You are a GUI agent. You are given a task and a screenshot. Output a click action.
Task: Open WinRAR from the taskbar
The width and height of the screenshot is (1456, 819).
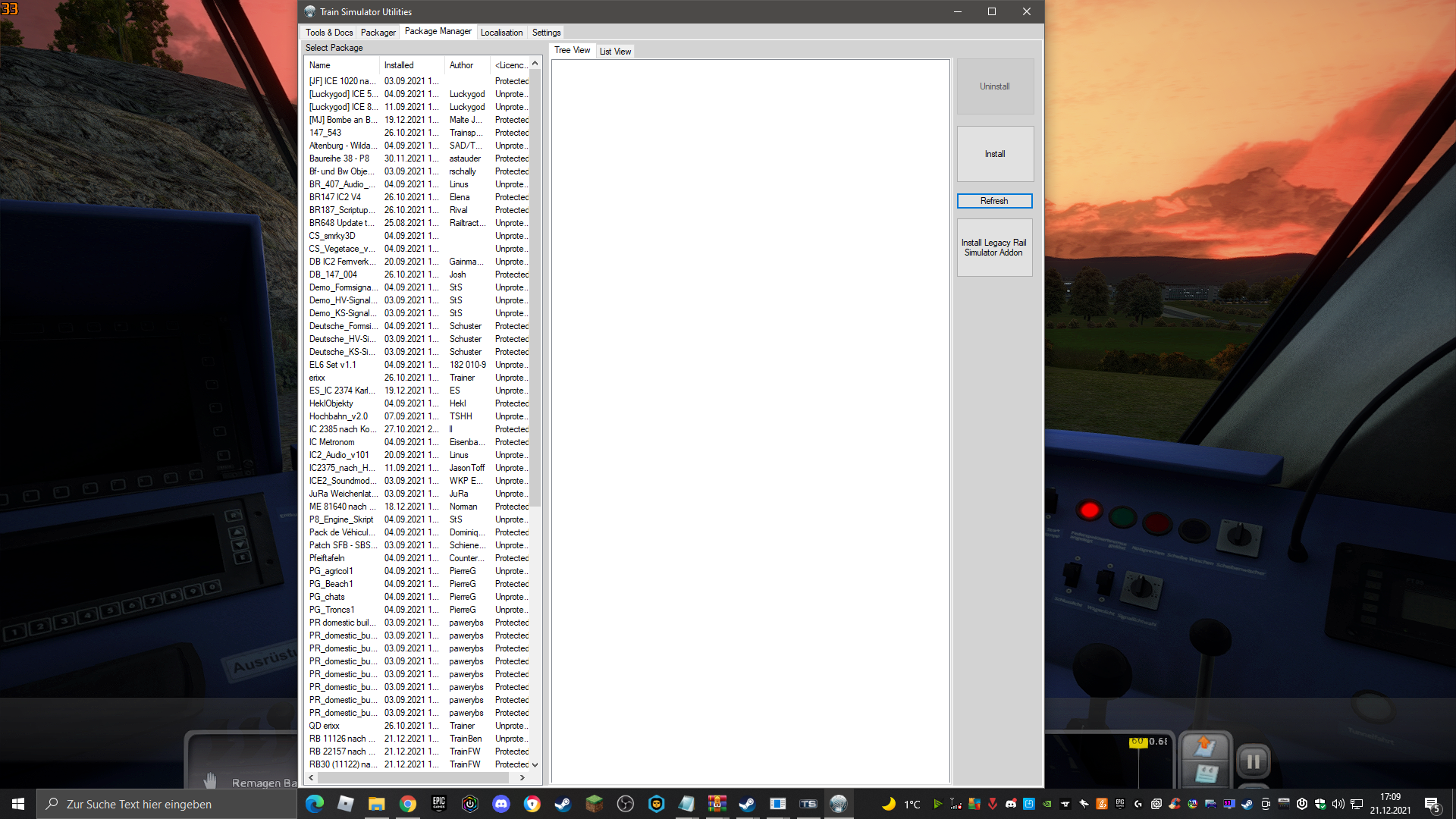717,804
